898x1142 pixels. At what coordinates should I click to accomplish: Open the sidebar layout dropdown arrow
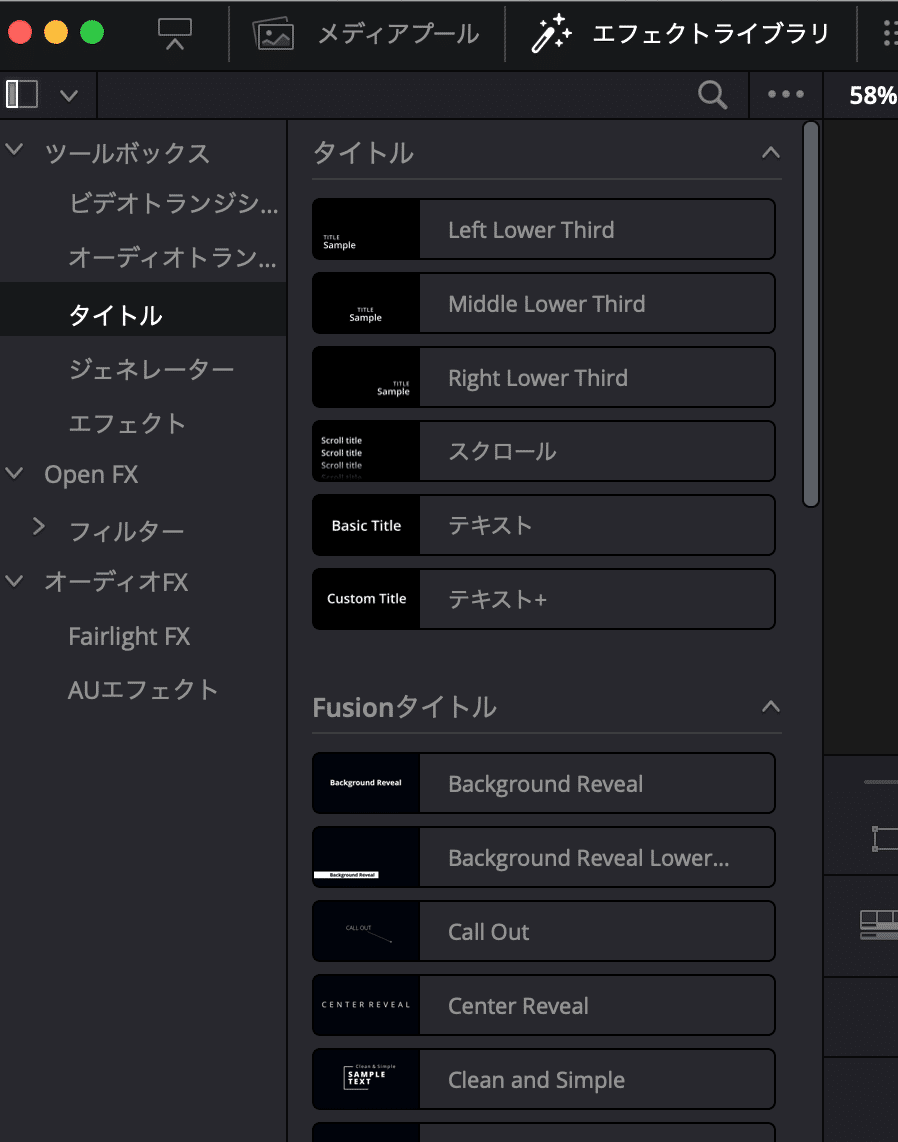tap(69, 95)
